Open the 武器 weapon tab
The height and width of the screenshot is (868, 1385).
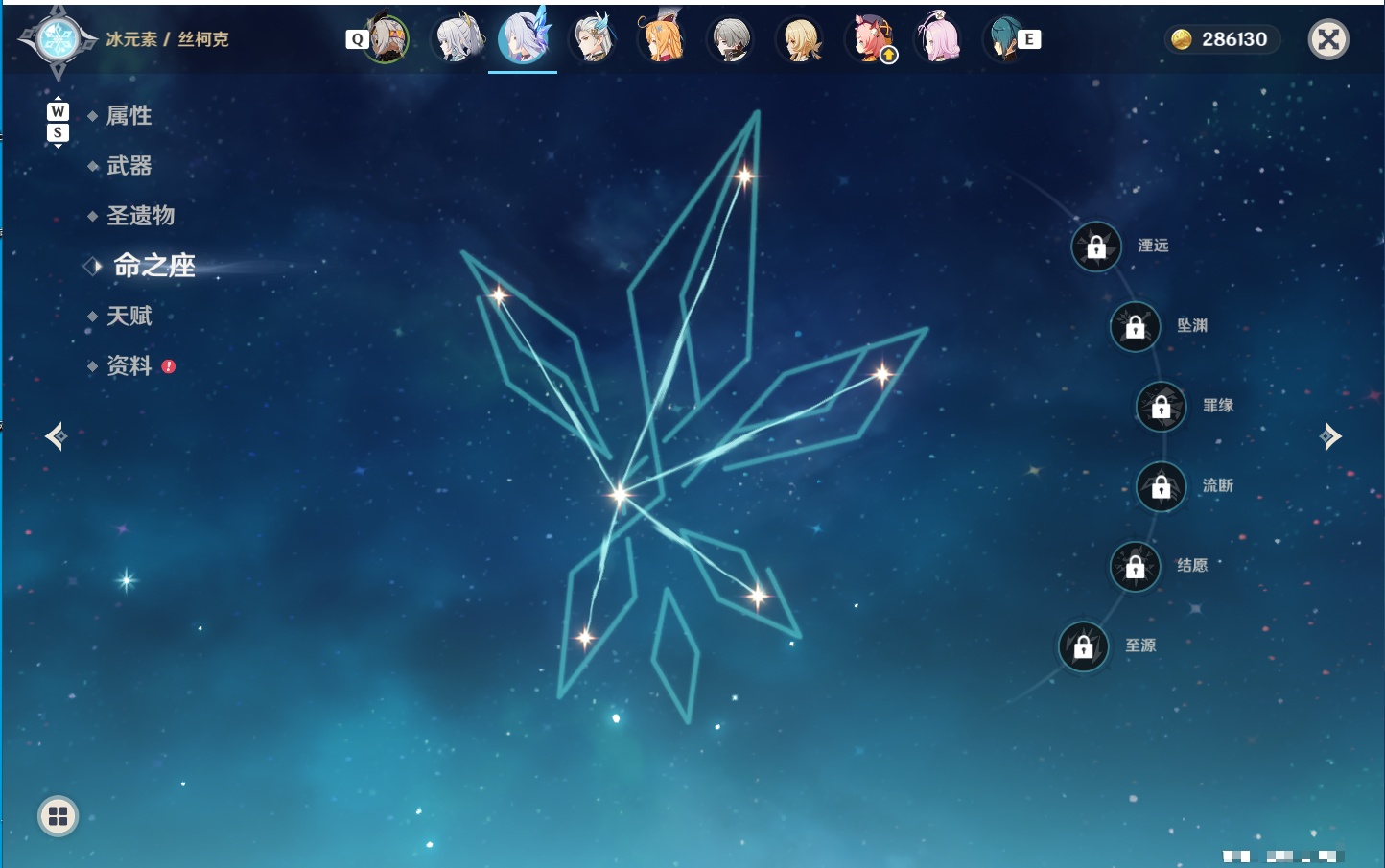click(x=129, y=166)
